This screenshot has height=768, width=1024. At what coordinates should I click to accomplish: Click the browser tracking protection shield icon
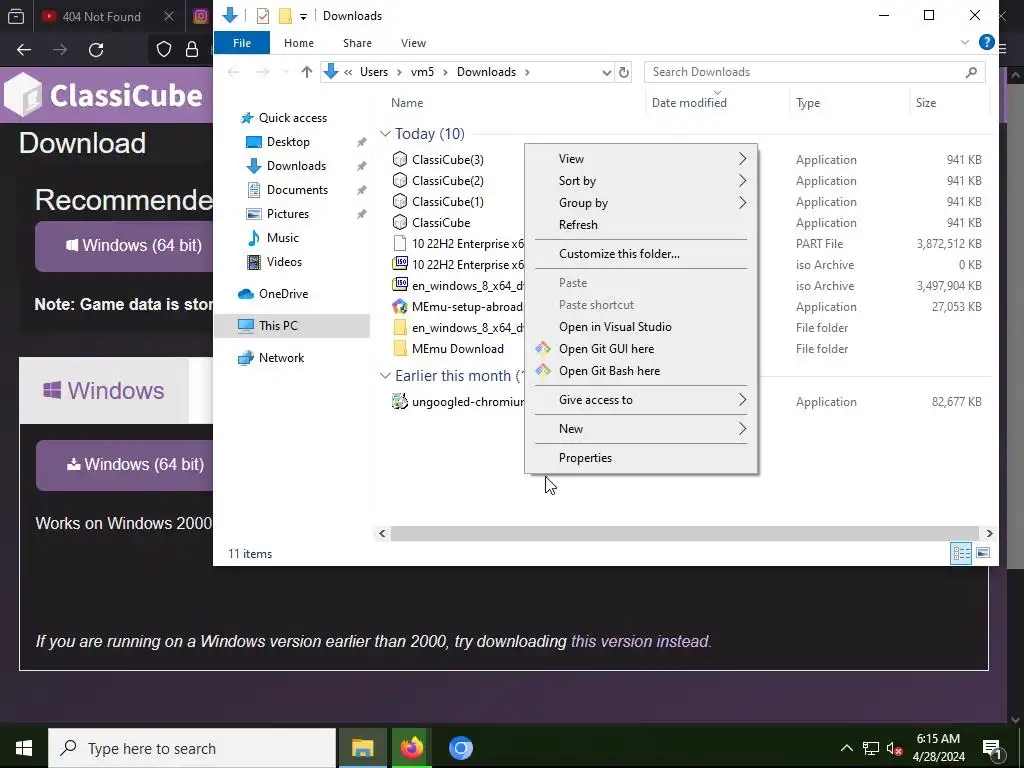(163, 50)
